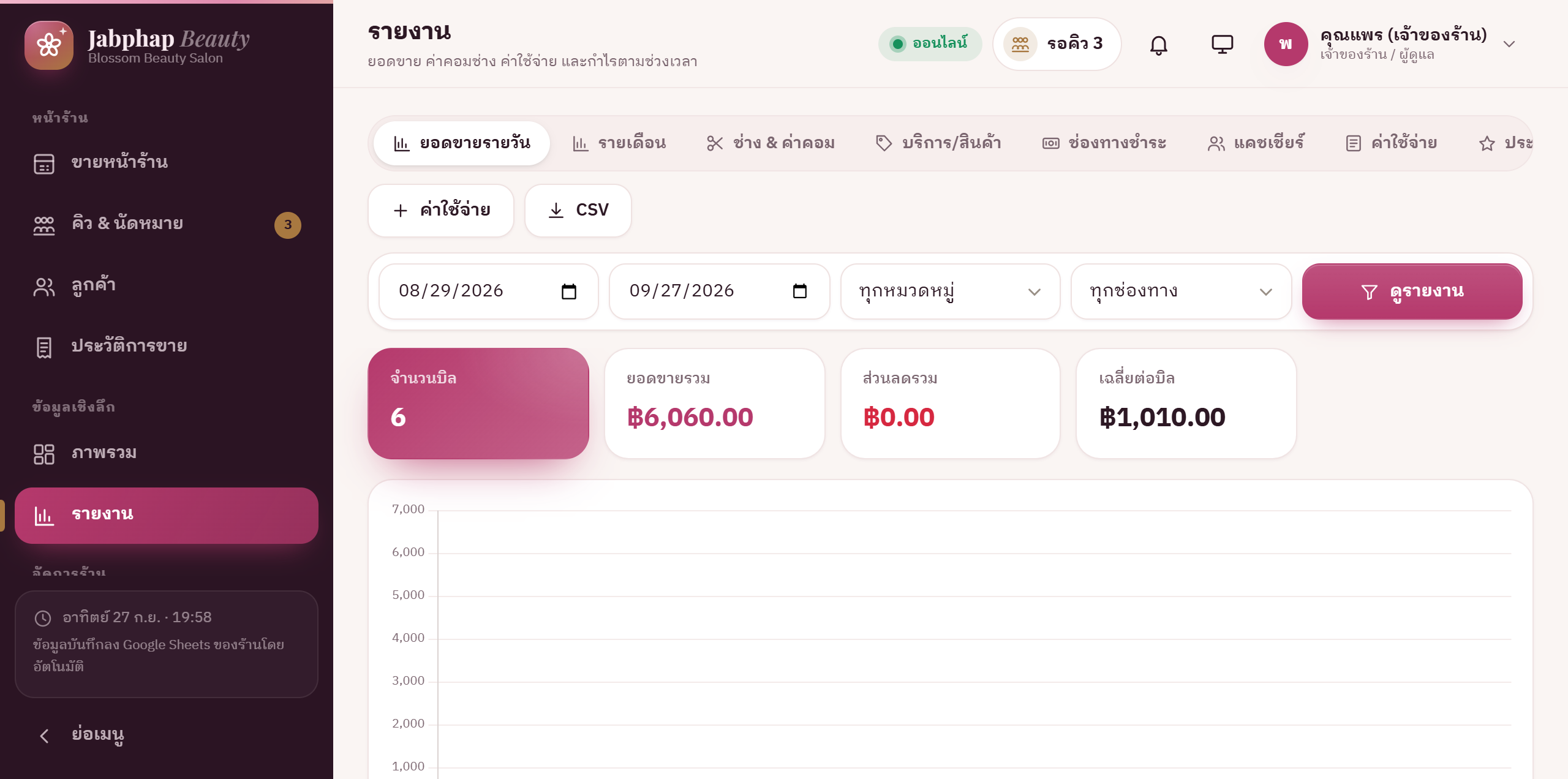This screenshot has width=1568, height=779.
Task: Click the + ค่าใช้จ่าย add expense button
Action: (x=440, y=210)
